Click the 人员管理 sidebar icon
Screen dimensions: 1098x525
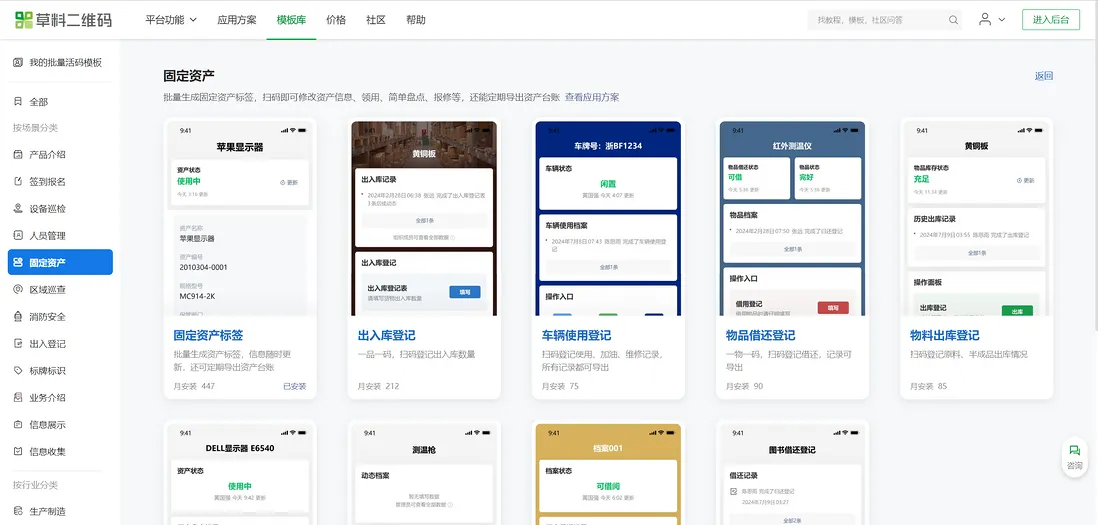tap(18, 236)
